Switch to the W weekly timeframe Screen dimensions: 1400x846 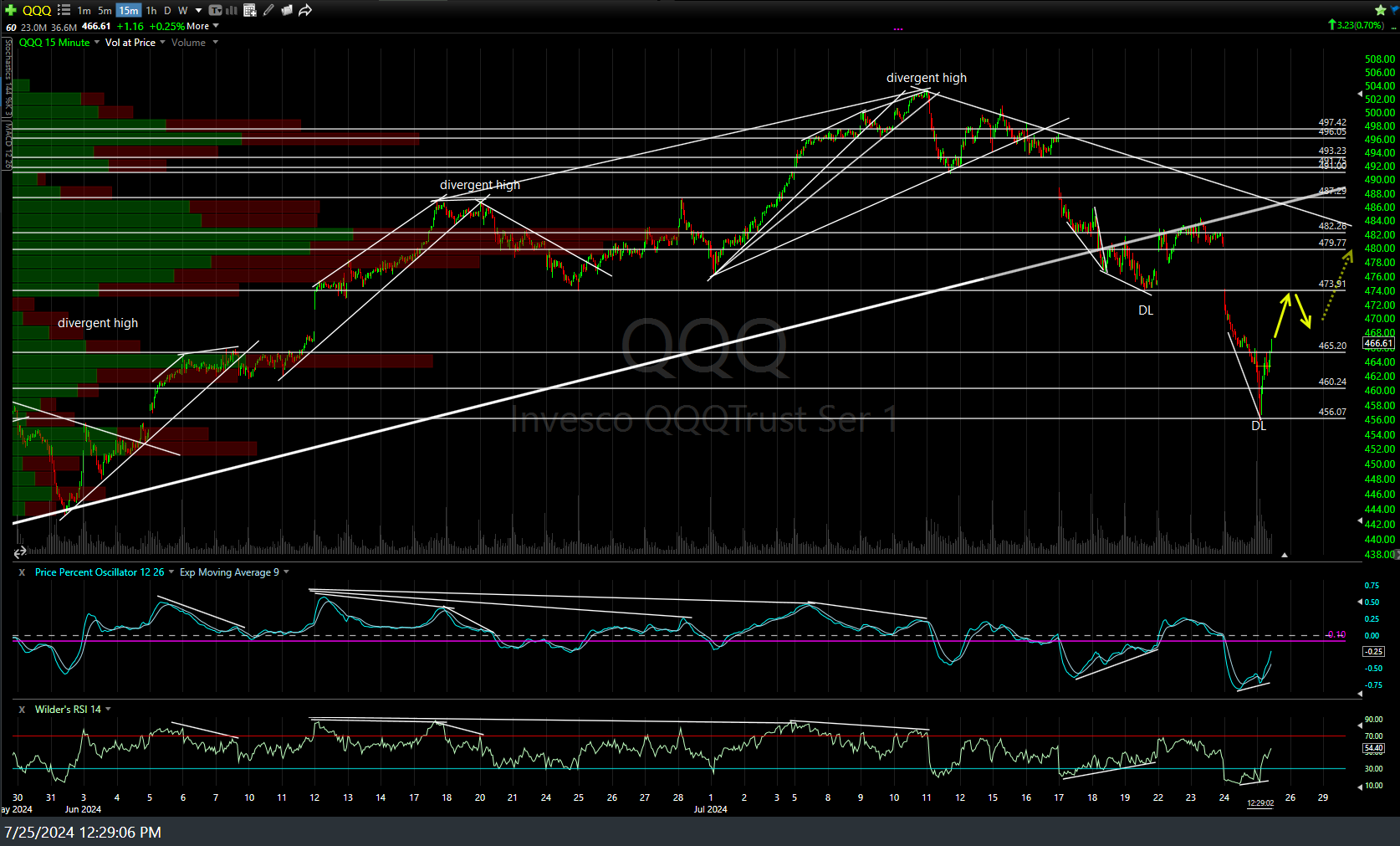(182, 10)
